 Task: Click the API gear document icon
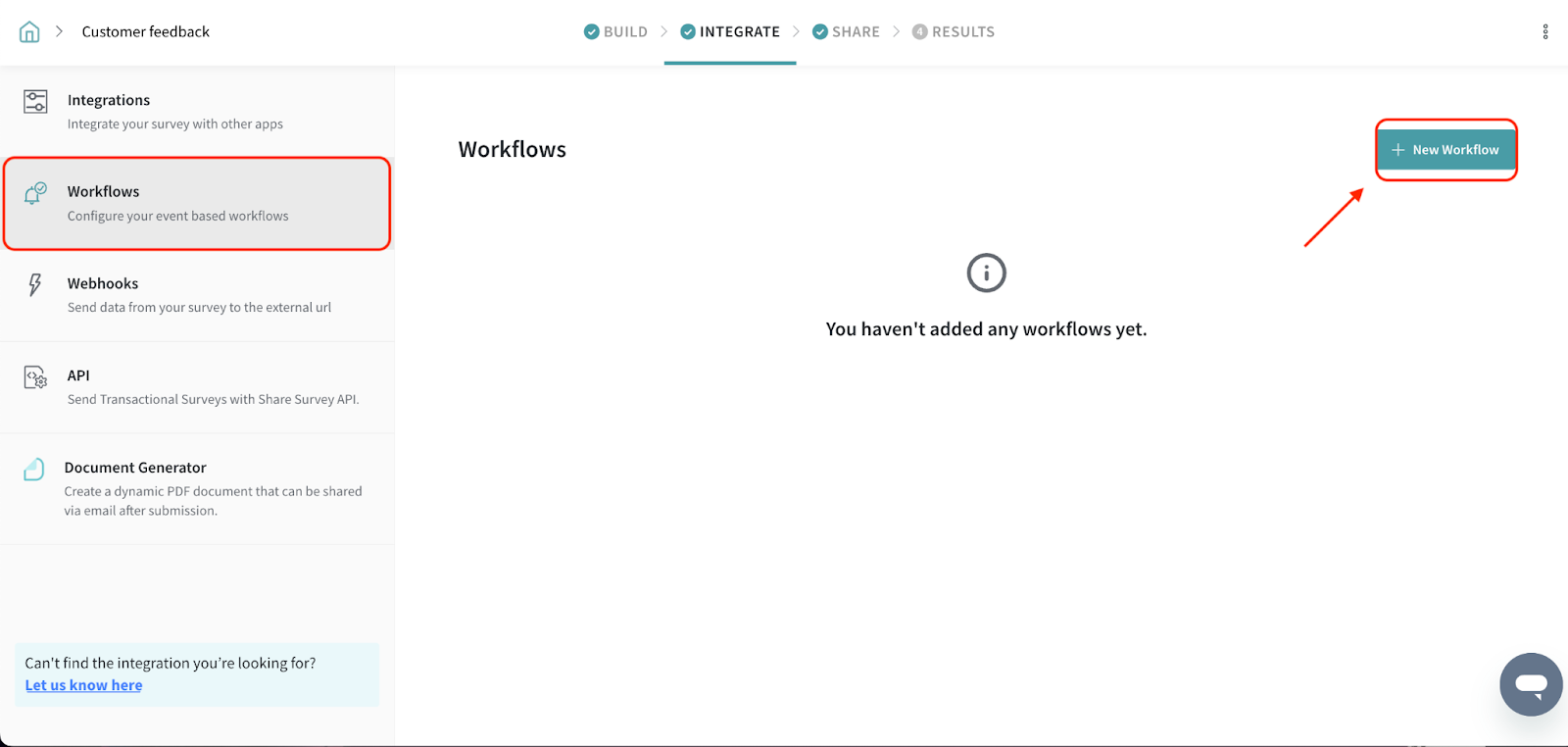tap(35, 377)
